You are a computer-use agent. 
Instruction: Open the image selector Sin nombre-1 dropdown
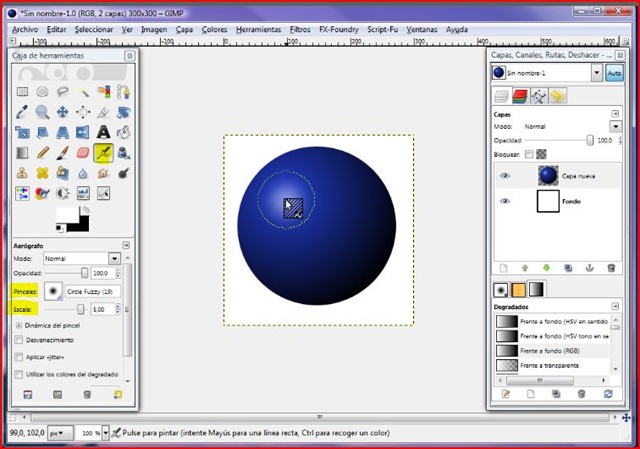pyautogui.click(x=597, y=73)
